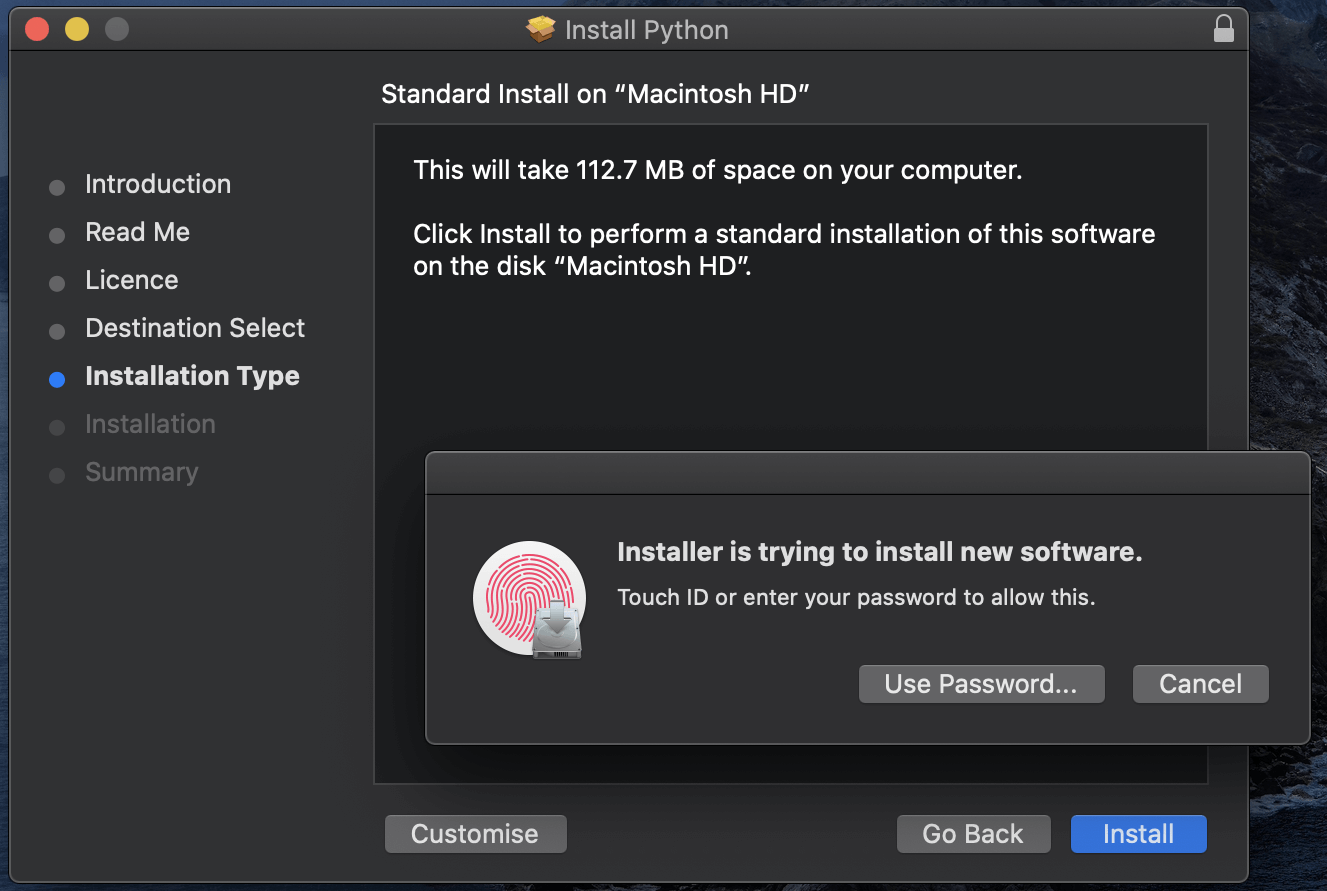Cancel the Touch ID authentication prompt
The height and width of the screenshot is (891, 1327).
[x=1200, y=684]
